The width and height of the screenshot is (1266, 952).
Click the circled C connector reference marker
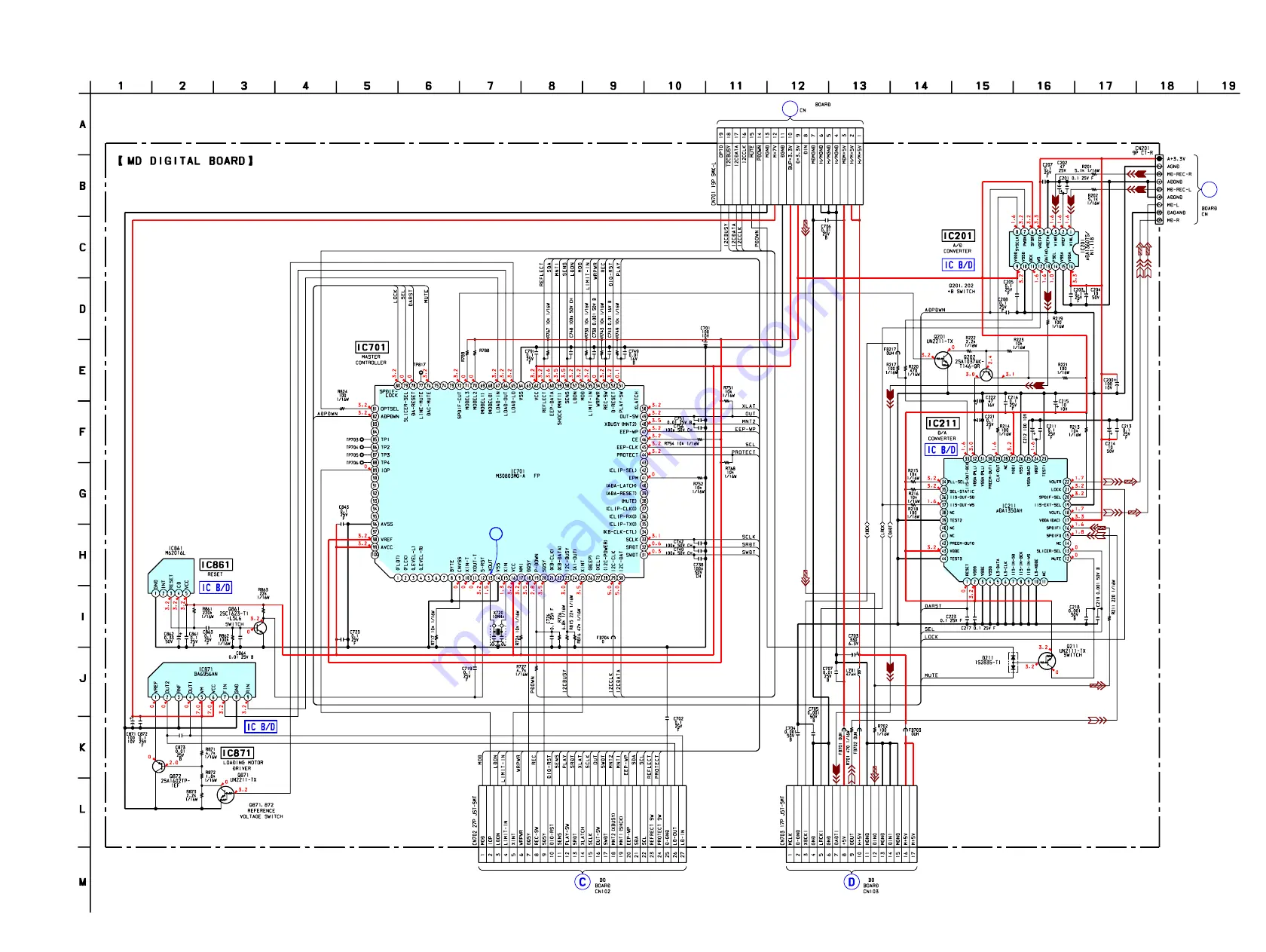click(x=583, y=882)
